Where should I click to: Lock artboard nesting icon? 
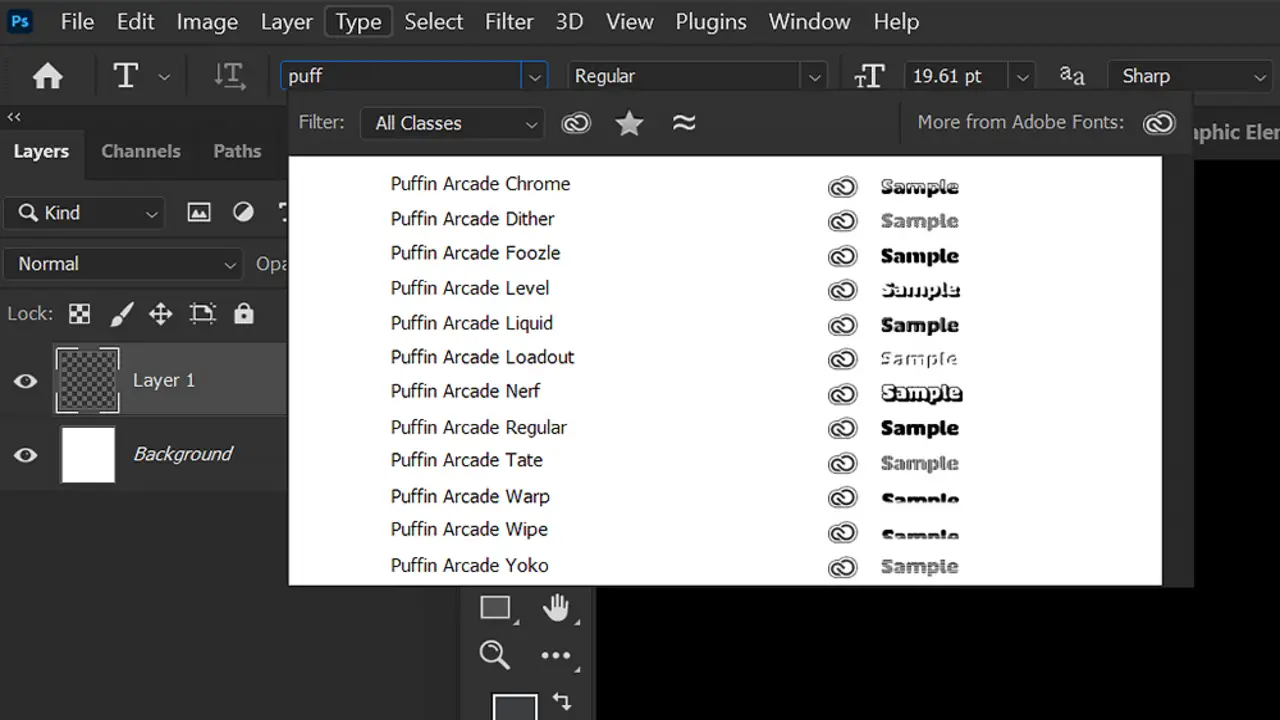click(203, 314)
